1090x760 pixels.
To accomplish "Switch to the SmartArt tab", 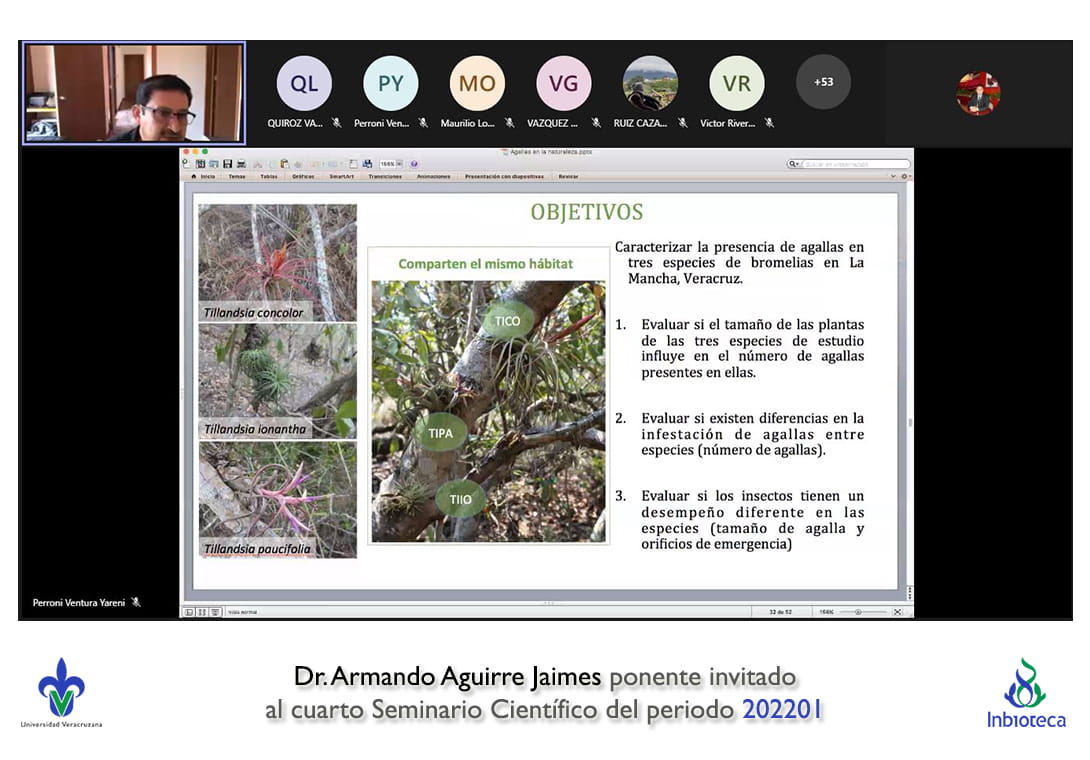I will pyautogui.click(x=341, y=176).
